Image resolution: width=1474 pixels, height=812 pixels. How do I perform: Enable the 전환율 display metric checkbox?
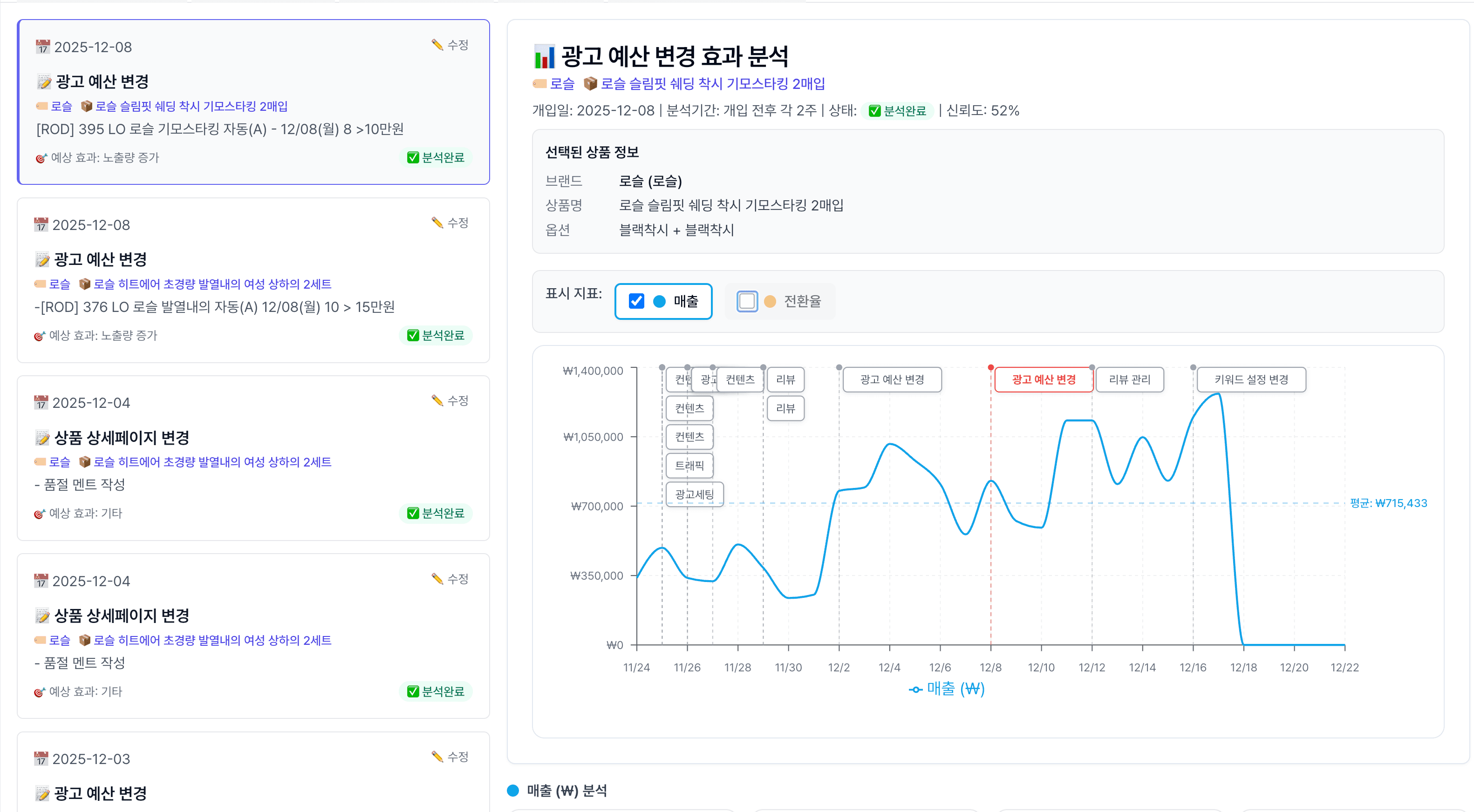pyautogui.click(x=747, y=301)
